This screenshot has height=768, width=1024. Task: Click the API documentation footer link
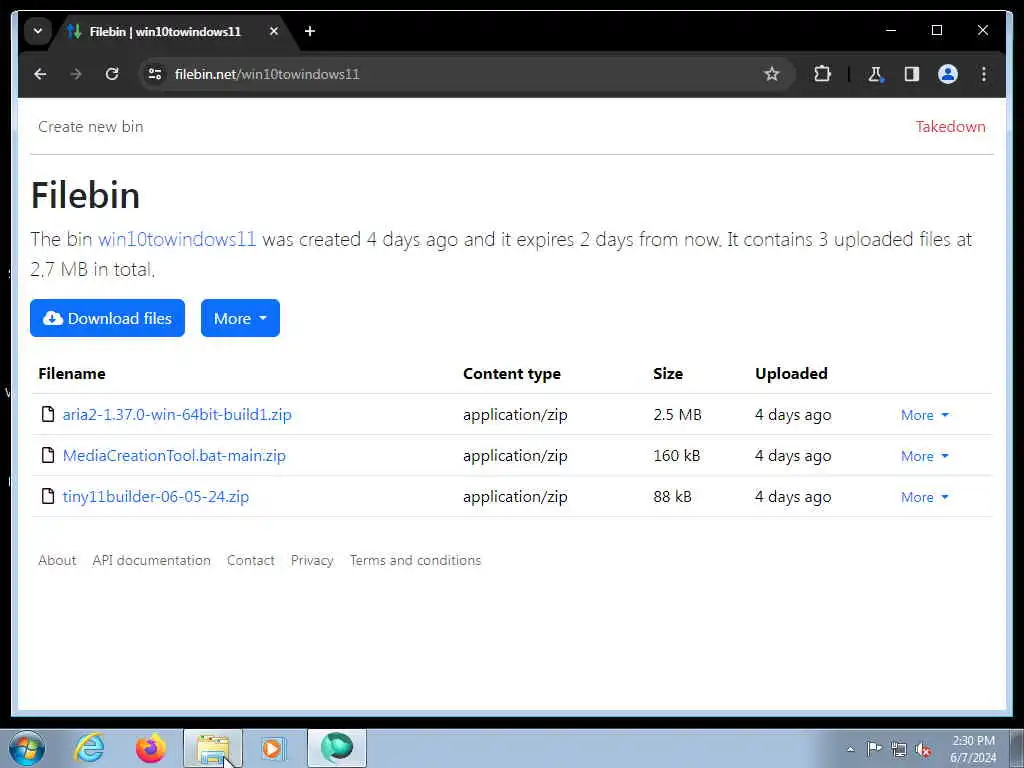point(152,560)
